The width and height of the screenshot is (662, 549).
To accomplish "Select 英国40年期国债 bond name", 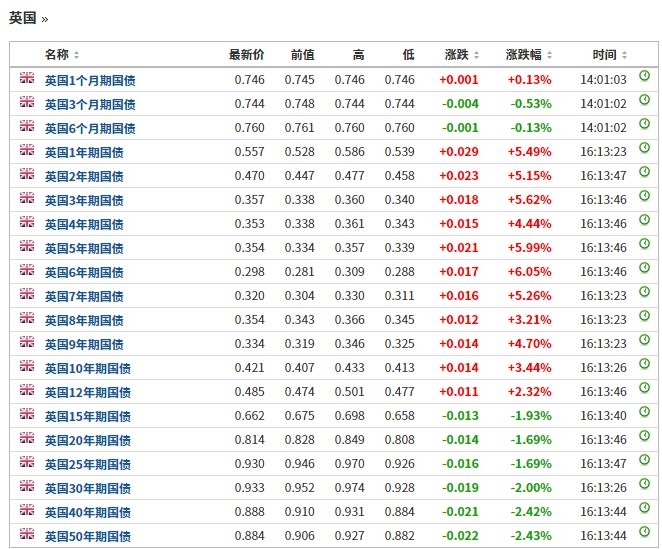I will pyautogui.click(x=87, y=512).
